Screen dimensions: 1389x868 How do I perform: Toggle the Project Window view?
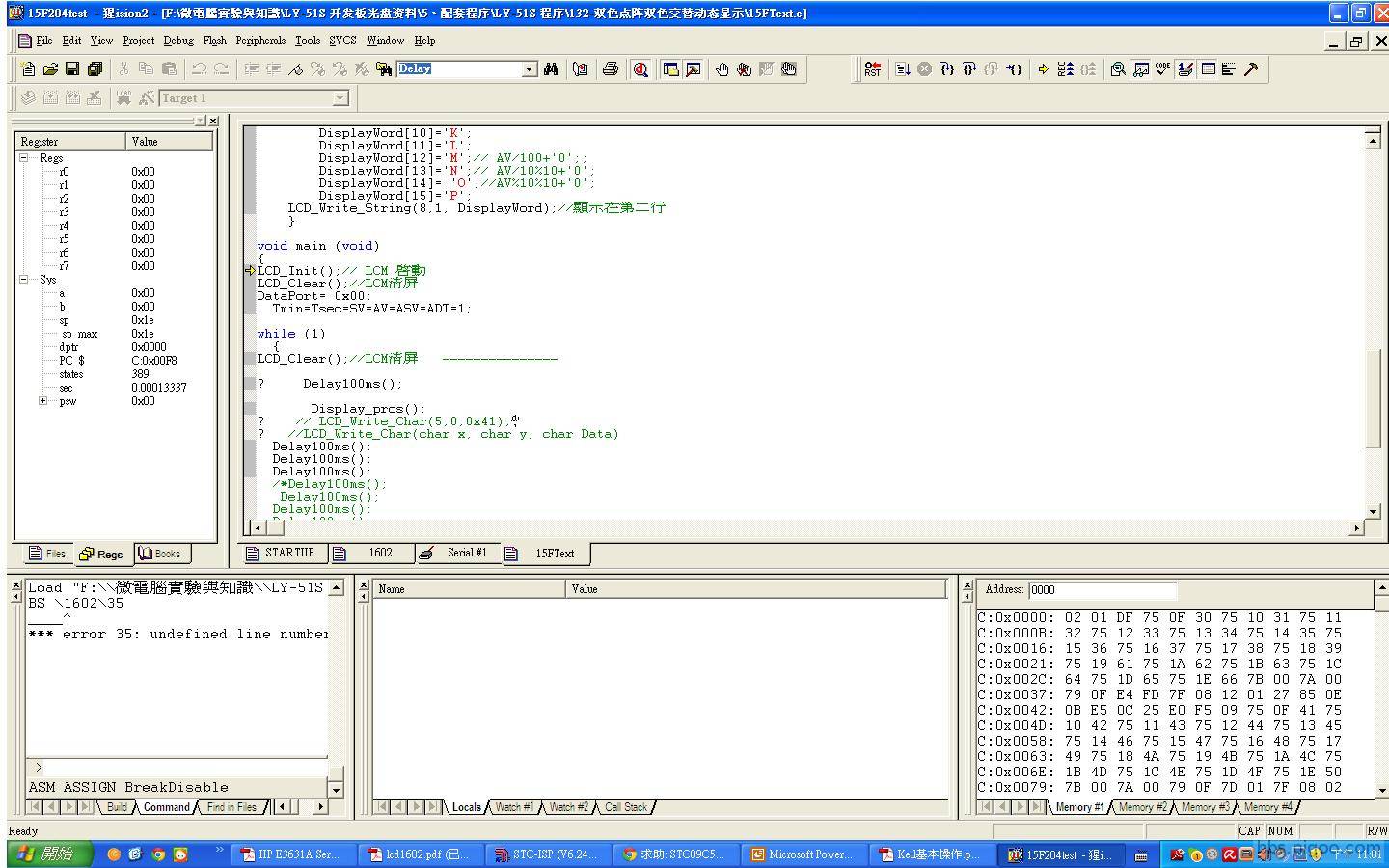coord(670,68)
